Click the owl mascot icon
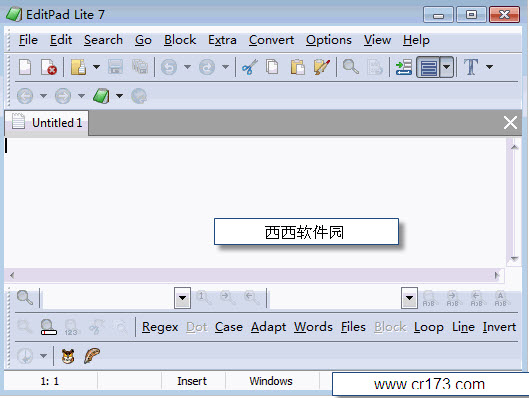 pyautogui.click(x=68, y=356)
